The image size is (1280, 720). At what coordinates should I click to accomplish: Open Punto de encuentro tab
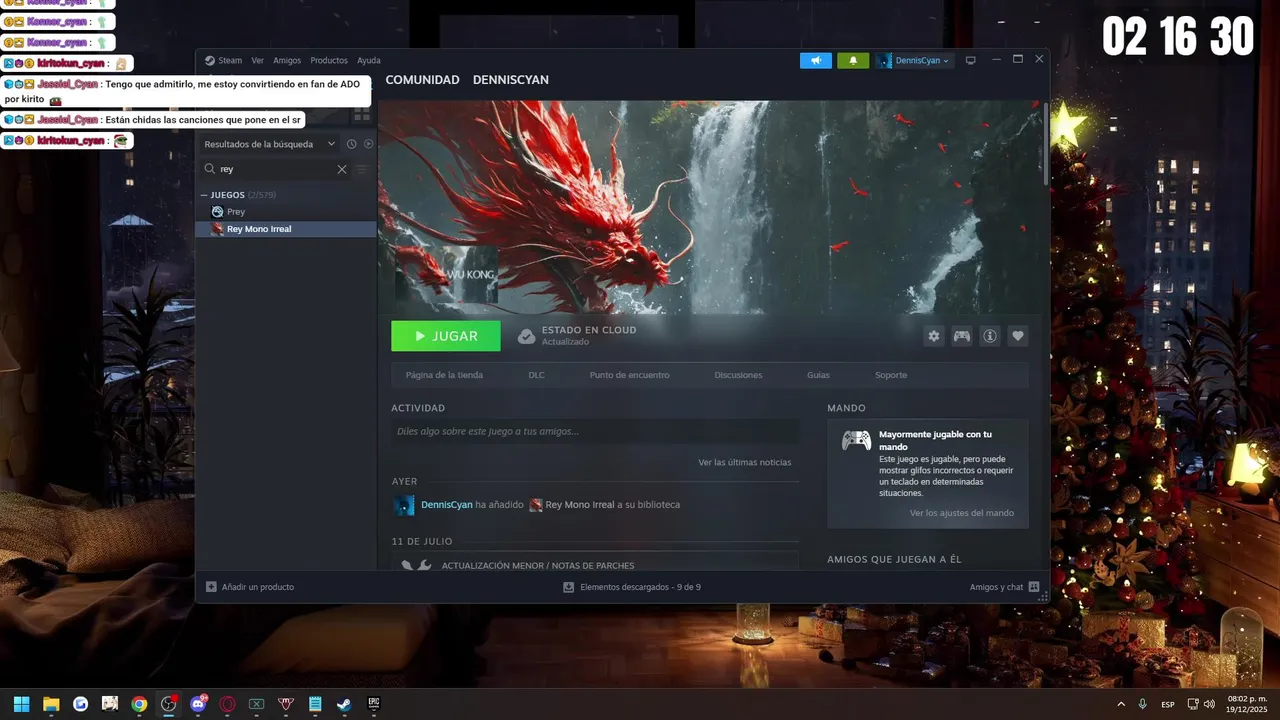pos(629,375)
